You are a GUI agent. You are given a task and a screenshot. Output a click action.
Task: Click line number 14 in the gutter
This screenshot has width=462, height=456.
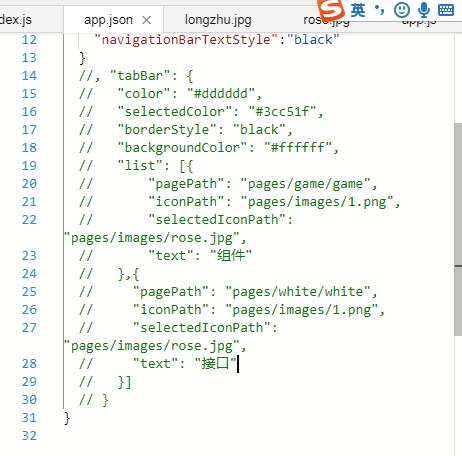tap(29, 76)
